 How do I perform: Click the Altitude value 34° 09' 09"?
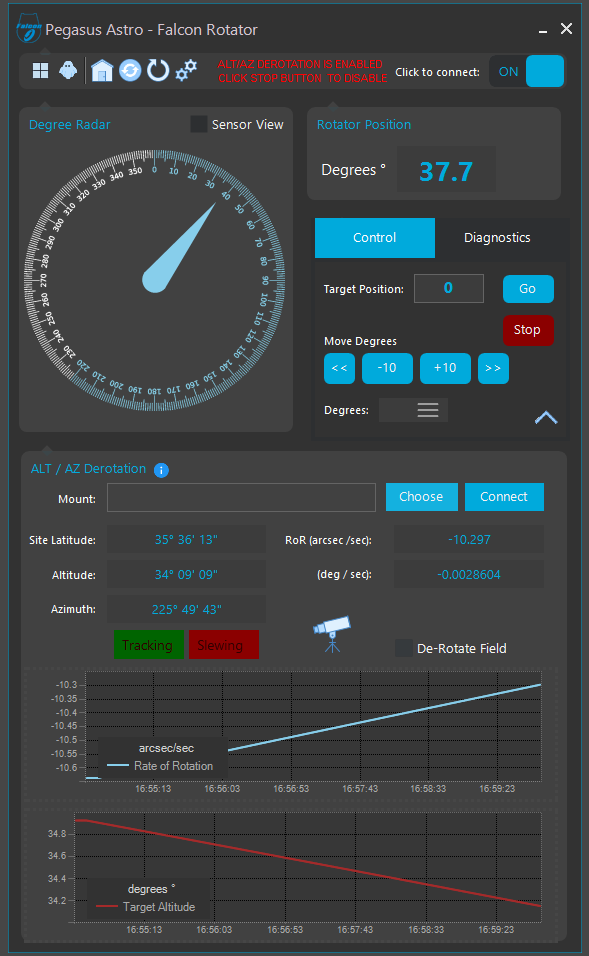(187, 574)
